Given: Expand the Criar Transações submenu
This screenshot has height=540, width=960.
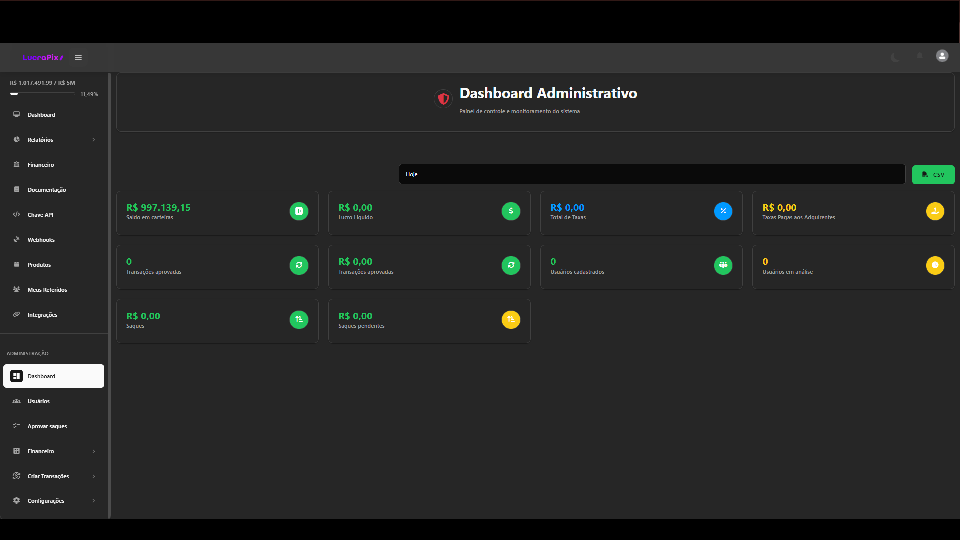Looking at the screenshot, I should tap(94, 476).
